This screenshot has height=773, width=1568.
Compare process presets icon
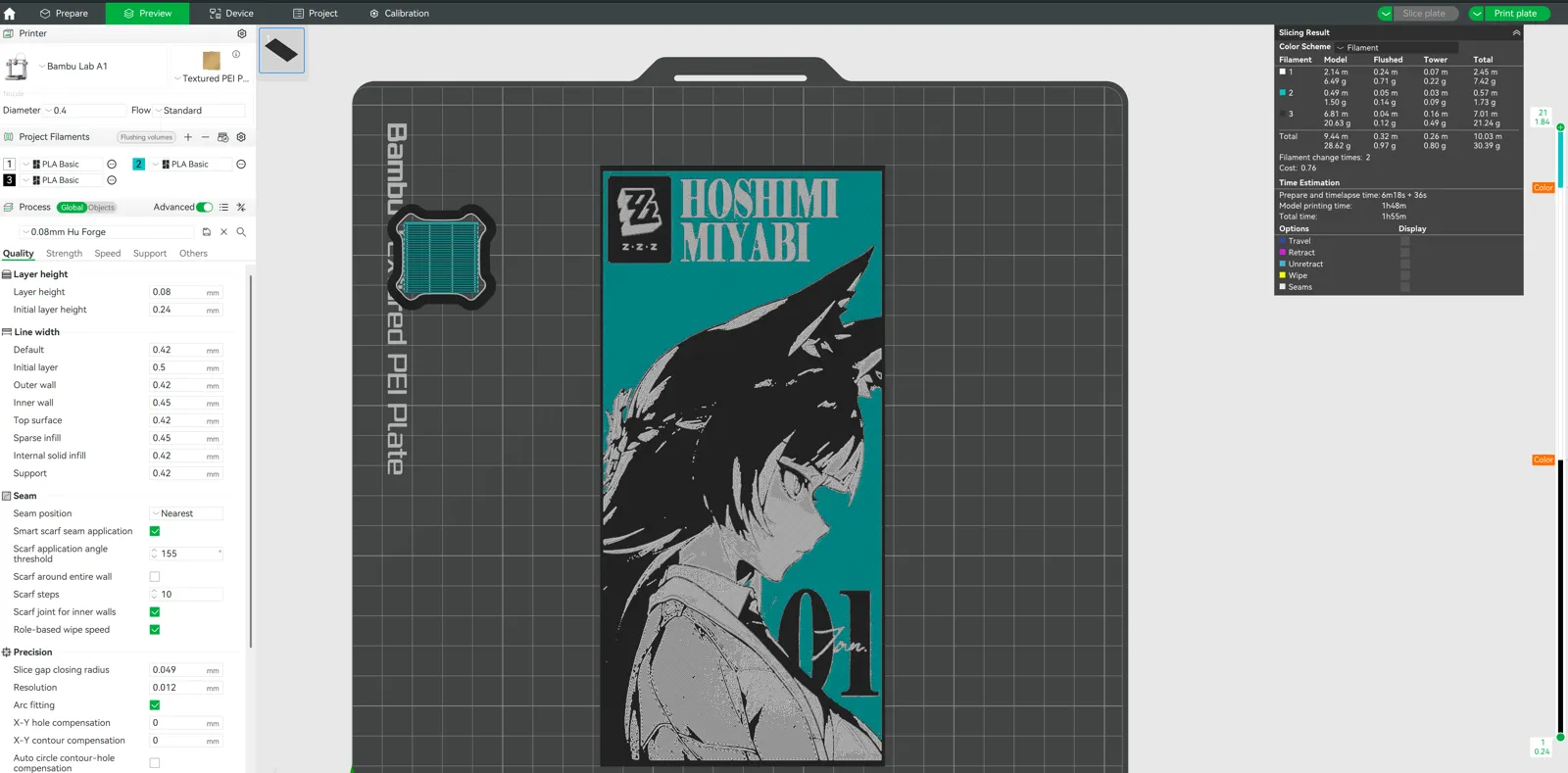click(x=241, y=208)
